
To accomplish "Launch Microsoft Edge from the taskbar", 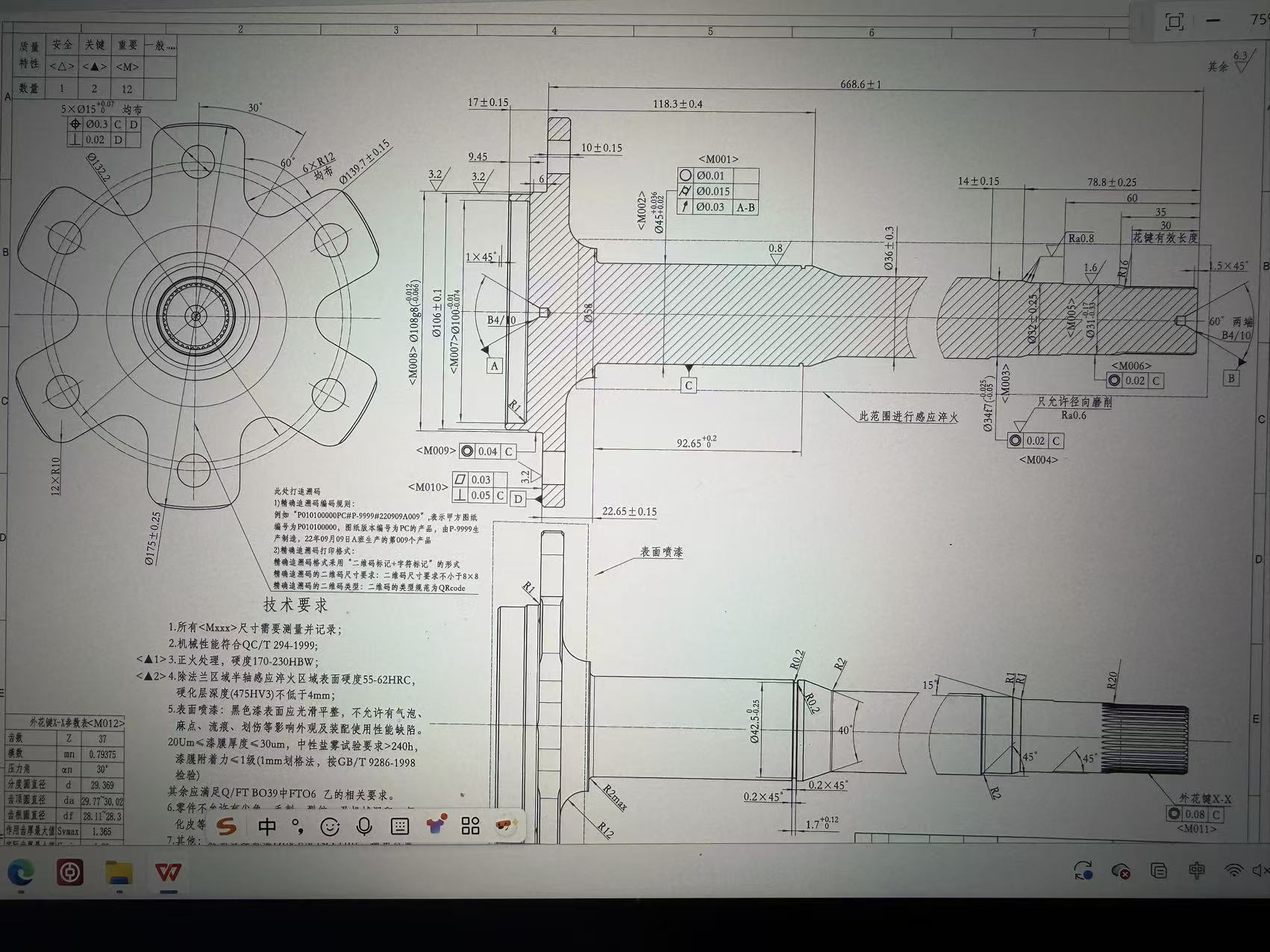I will [x=21, y=872].
